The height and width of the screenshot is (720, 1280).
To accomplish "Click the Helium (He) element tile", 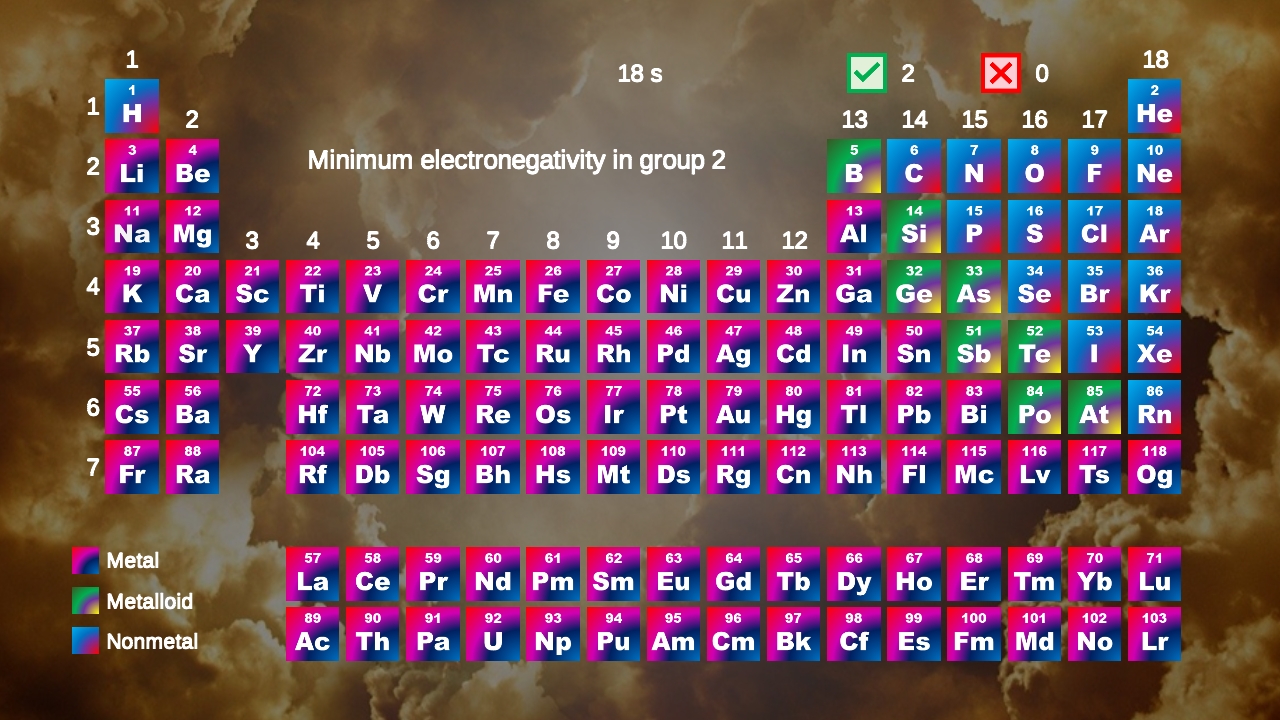I will pyautogui.click(x=1154, y=106).
